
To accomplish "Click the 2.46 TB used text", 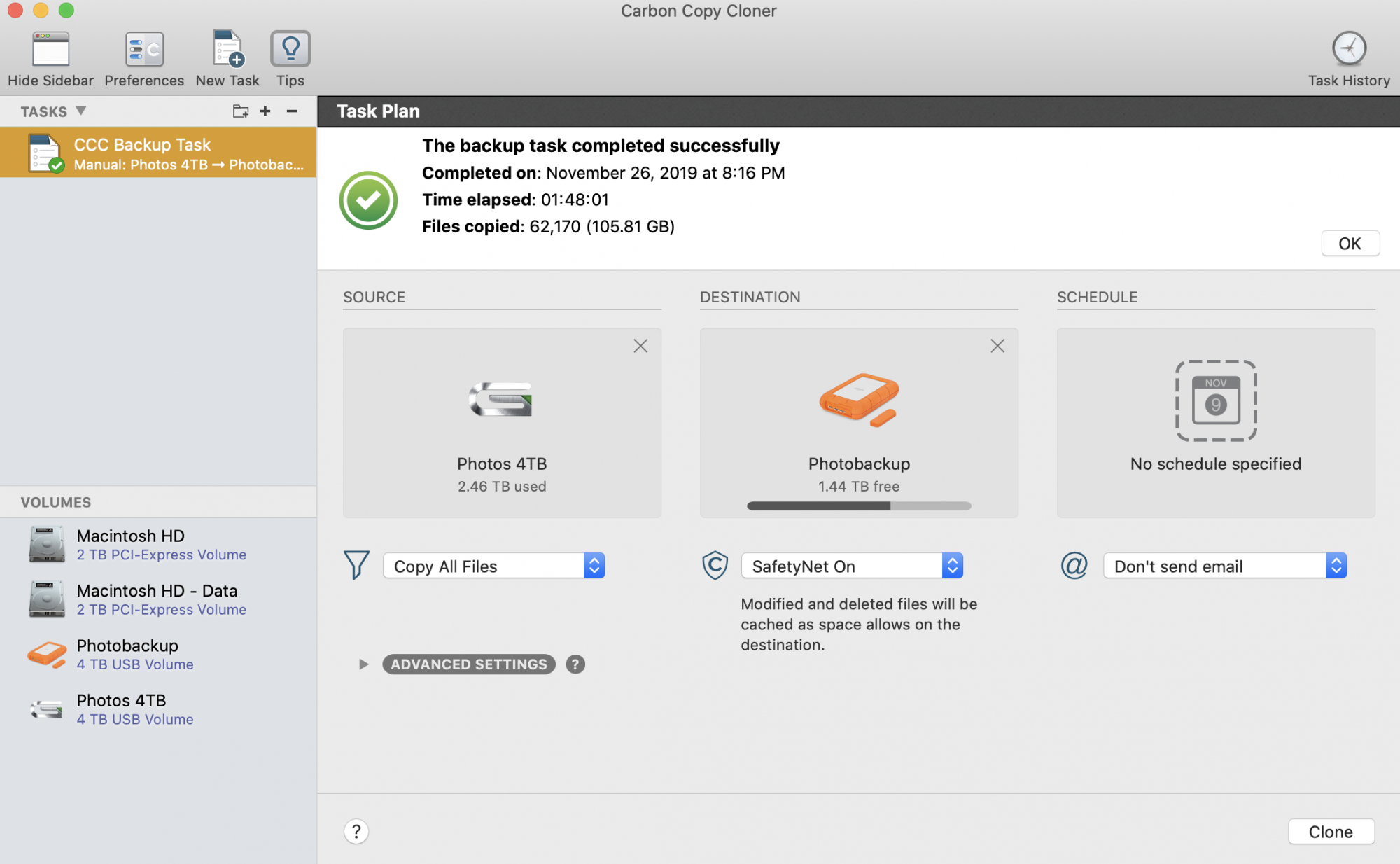I will (502, 487).
